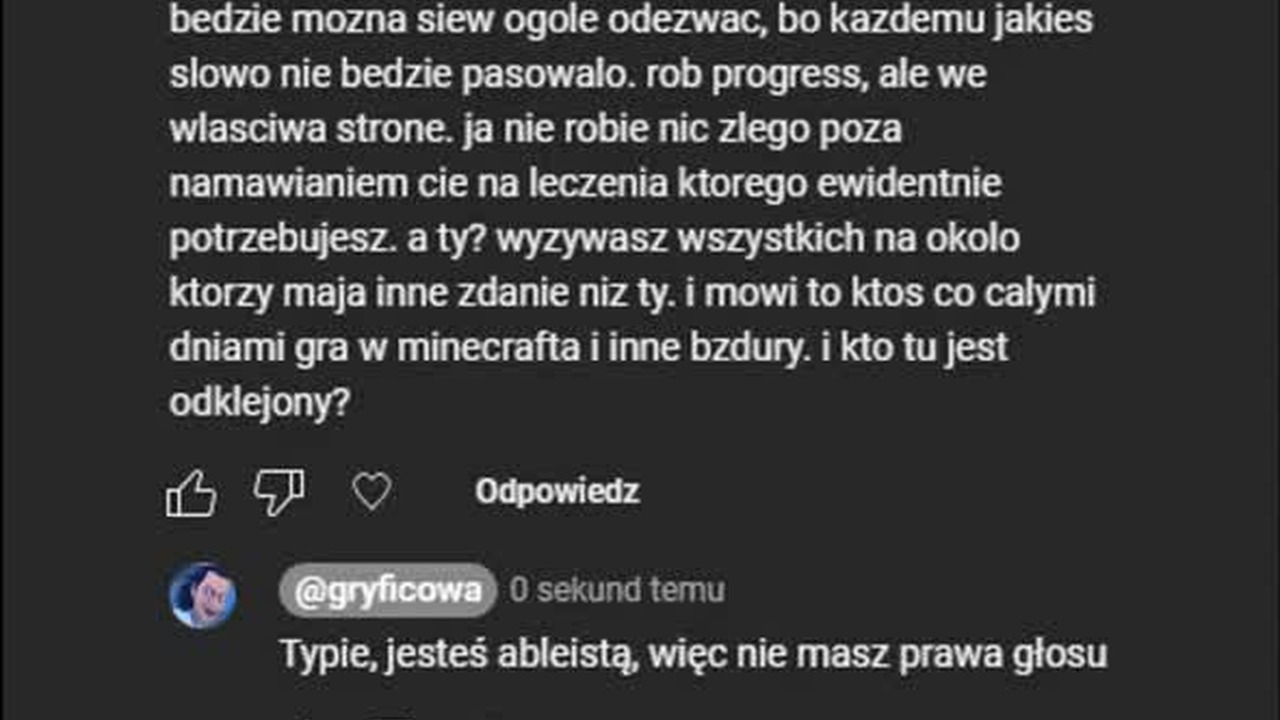Like the comment with thumbs-up icon
The image size is (1280, 720).
click(191, 493)
